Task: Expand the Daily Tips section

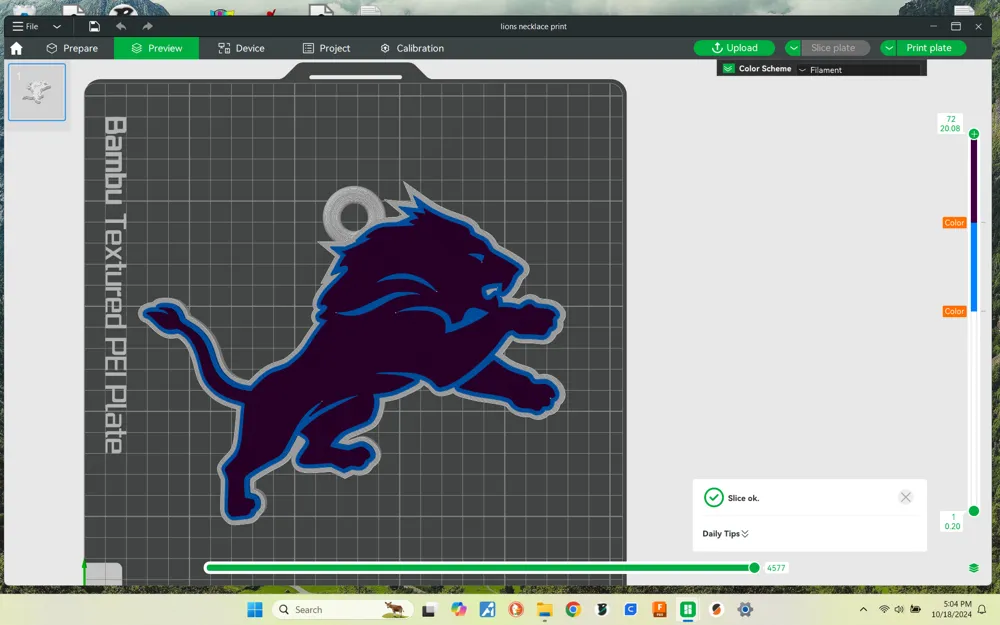Action: (x=725, y=534)
